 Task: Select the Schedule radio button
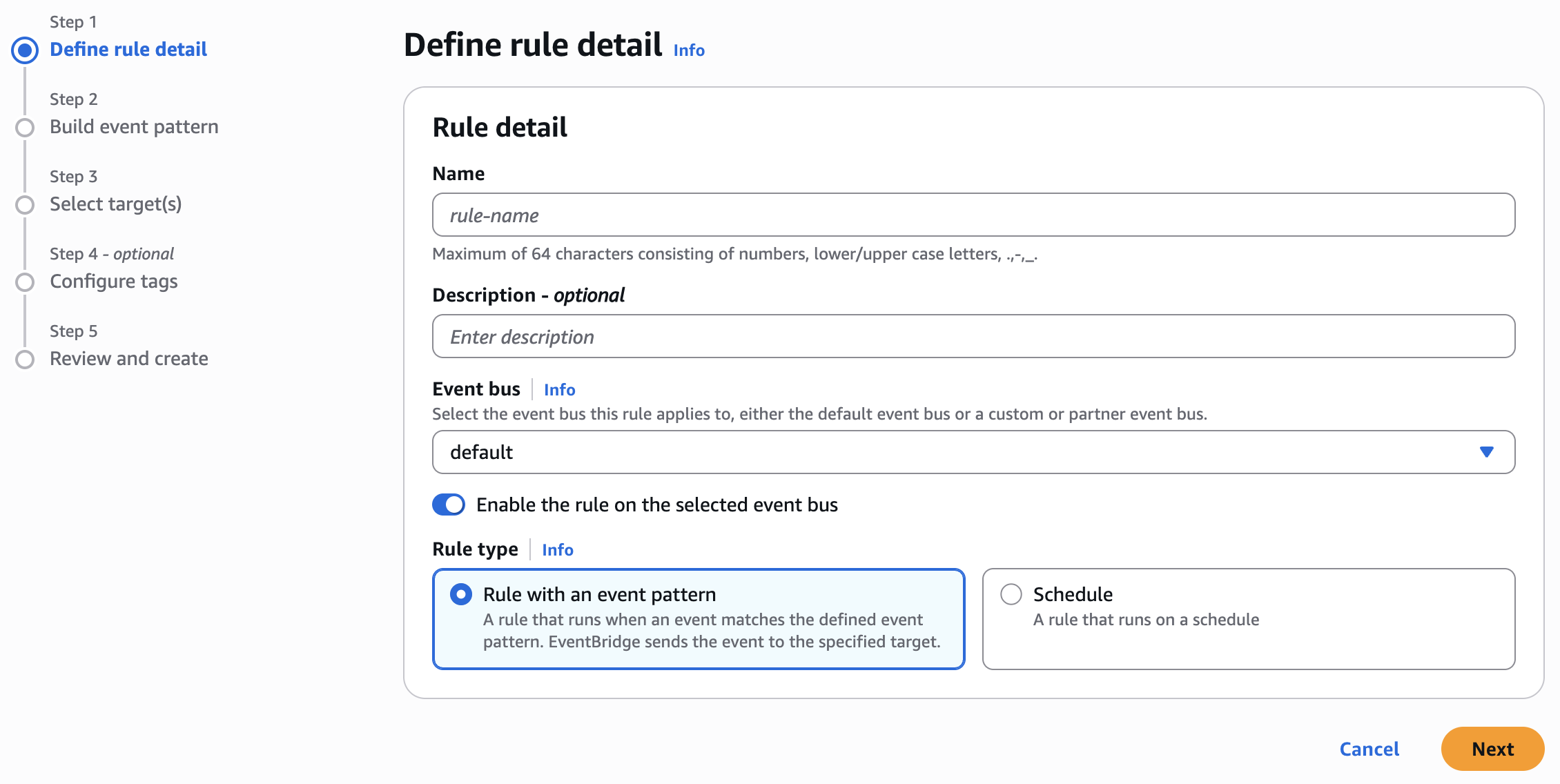tap(1011, 594)
